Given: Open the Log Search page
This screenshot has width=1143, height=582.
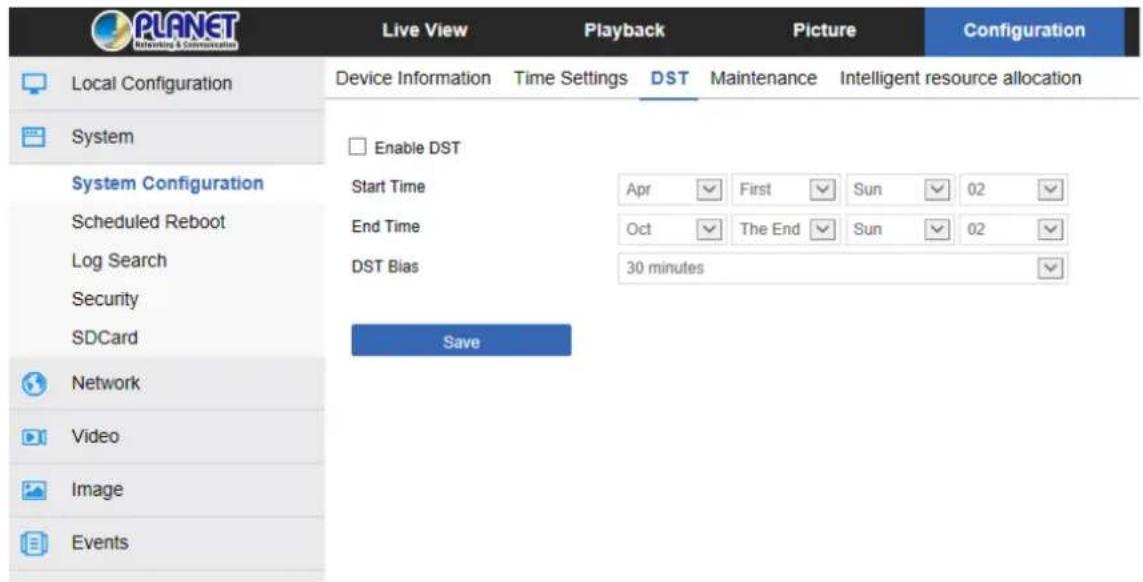Looking at the screenshot, I should [x=119, y=260].
